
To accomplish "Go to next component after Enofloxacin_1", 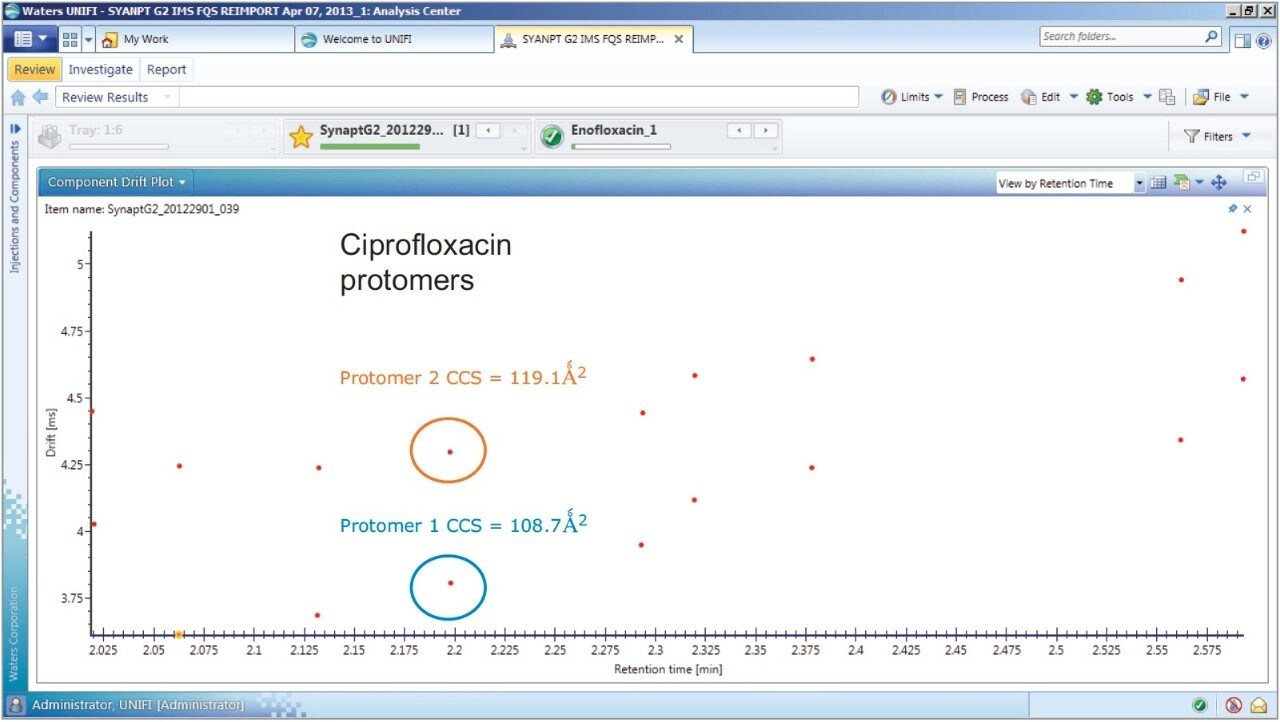I will pyautogui.click(x=767, y=131).
